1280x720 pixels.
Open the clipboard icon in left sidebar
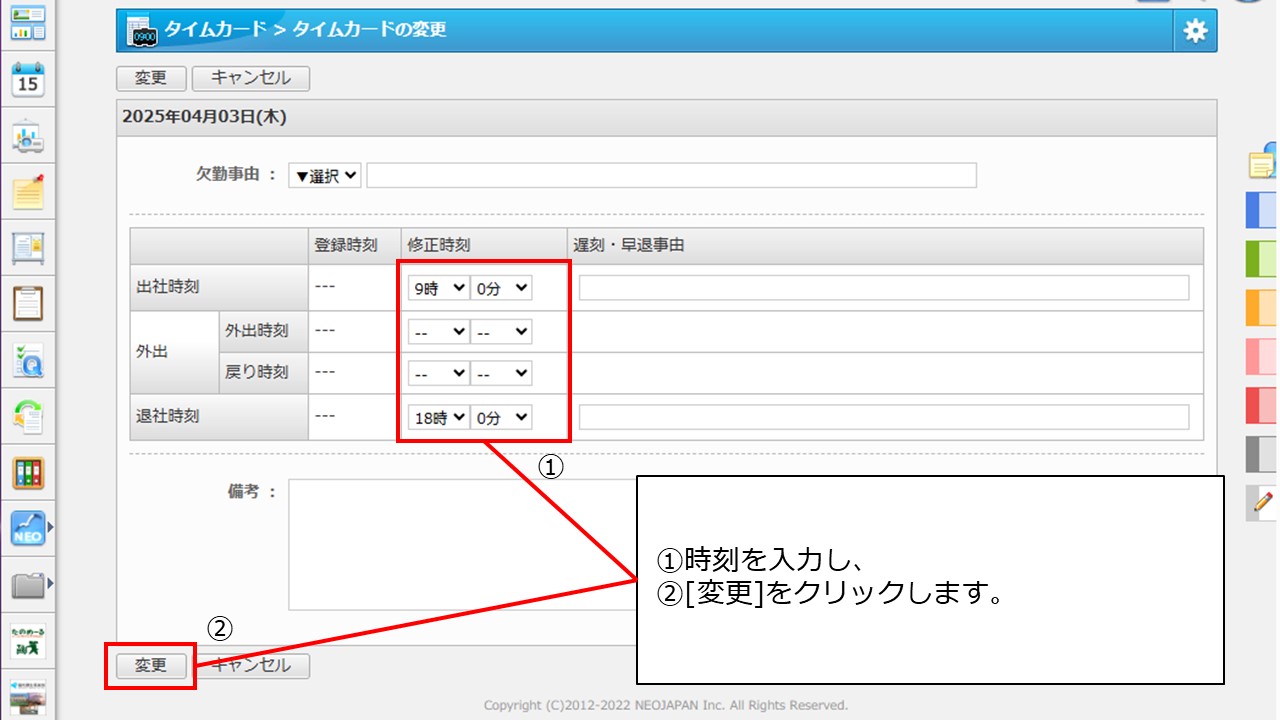[x=28, y=303]
